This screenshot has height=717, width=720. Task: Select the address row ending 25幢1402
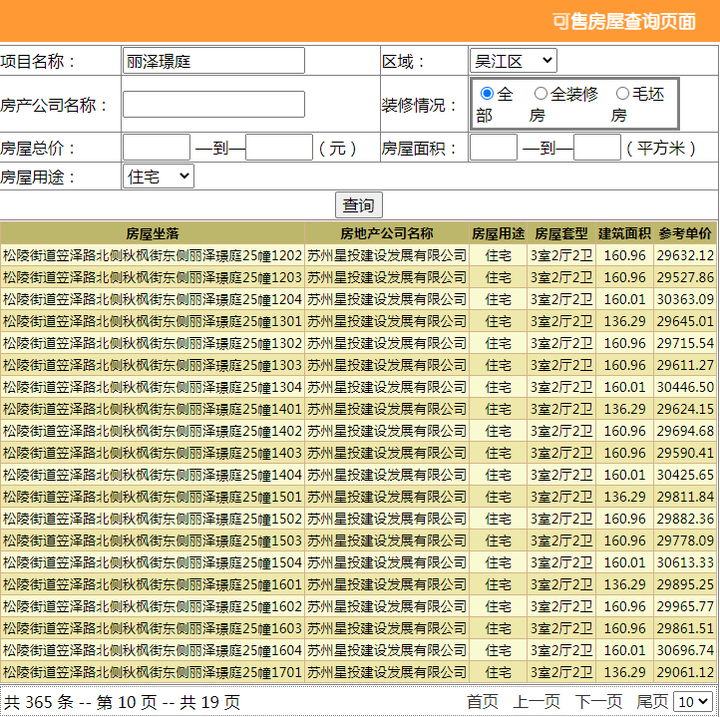coord(152,431)
